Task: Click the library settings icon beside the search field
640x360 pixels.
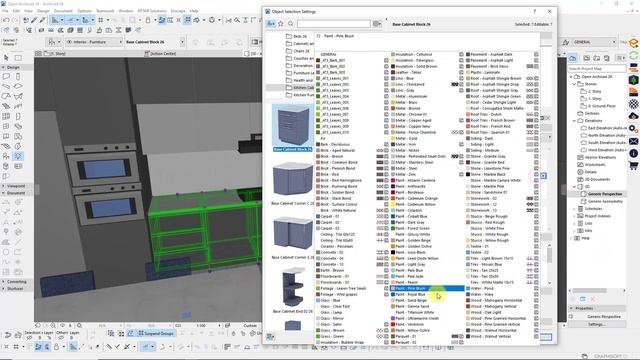Action: (377, 24)
